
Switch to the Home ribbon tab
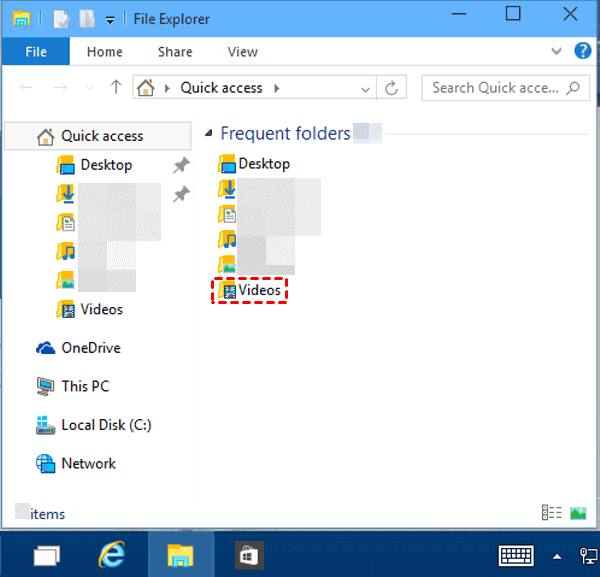[104, 52]
